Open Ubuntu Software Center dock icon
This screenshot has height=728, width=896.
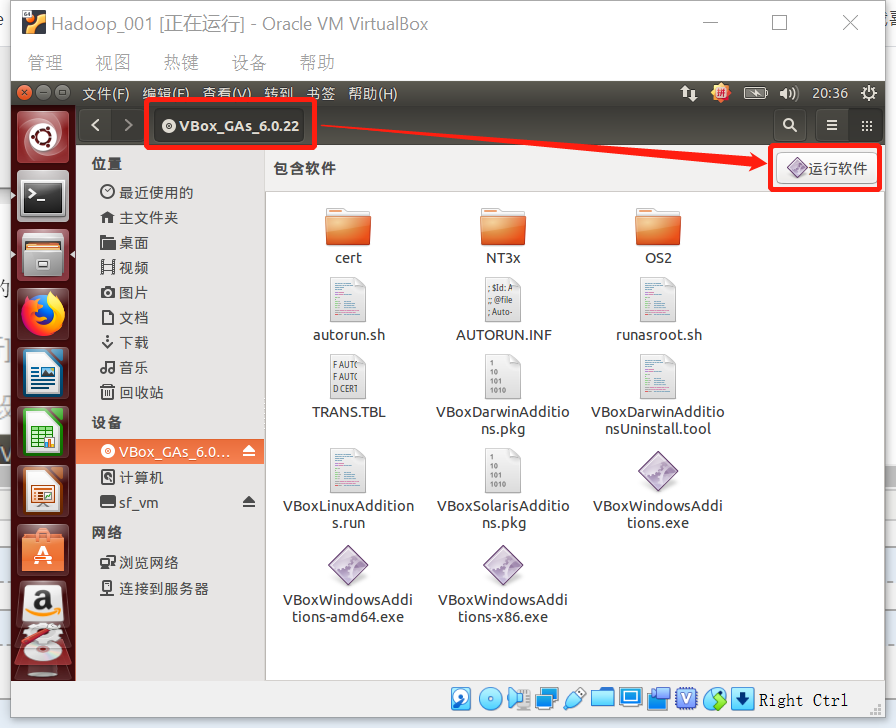tap(43, 550)
